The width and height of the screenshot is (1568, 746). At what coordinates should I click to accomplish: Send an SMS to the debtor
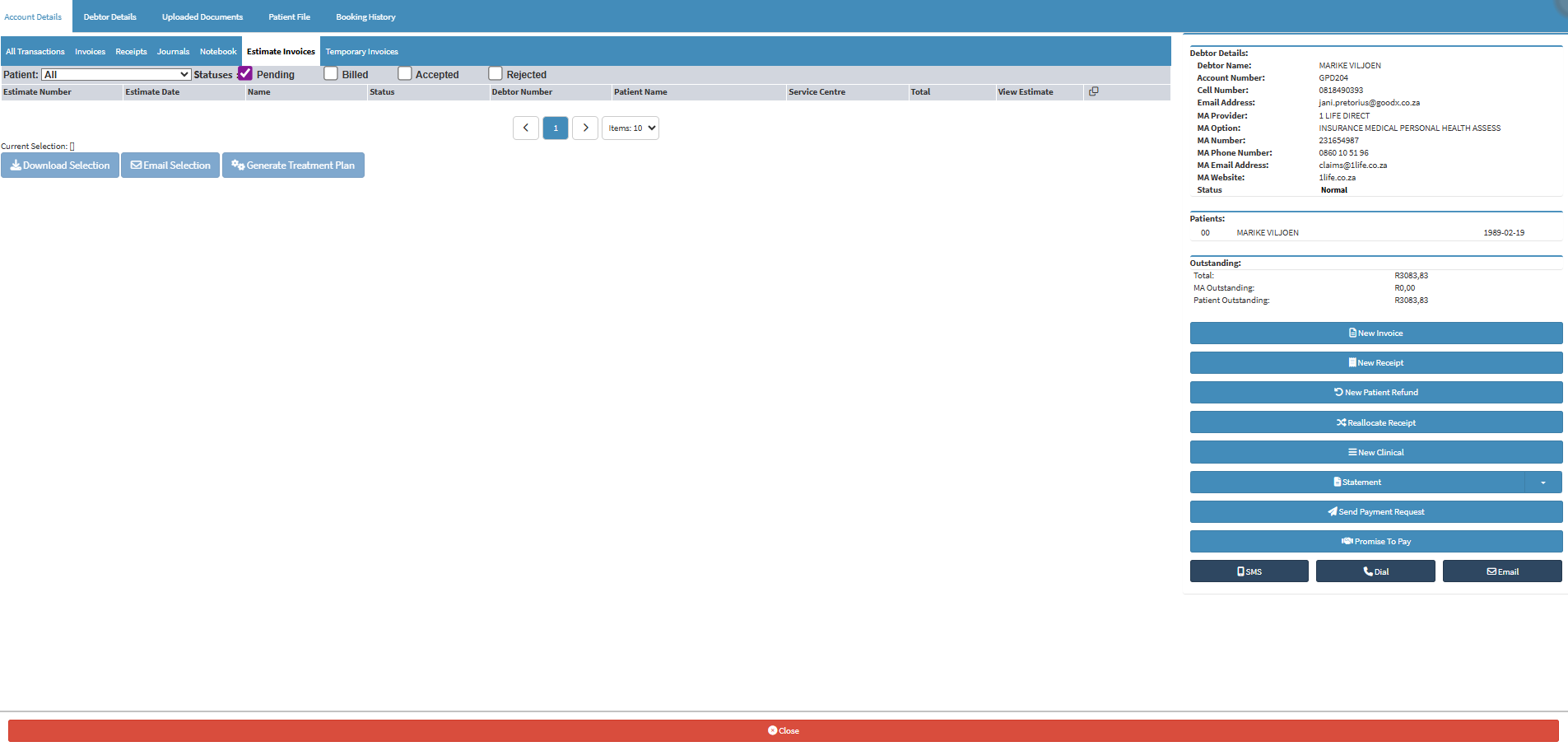pos(1249,571)
